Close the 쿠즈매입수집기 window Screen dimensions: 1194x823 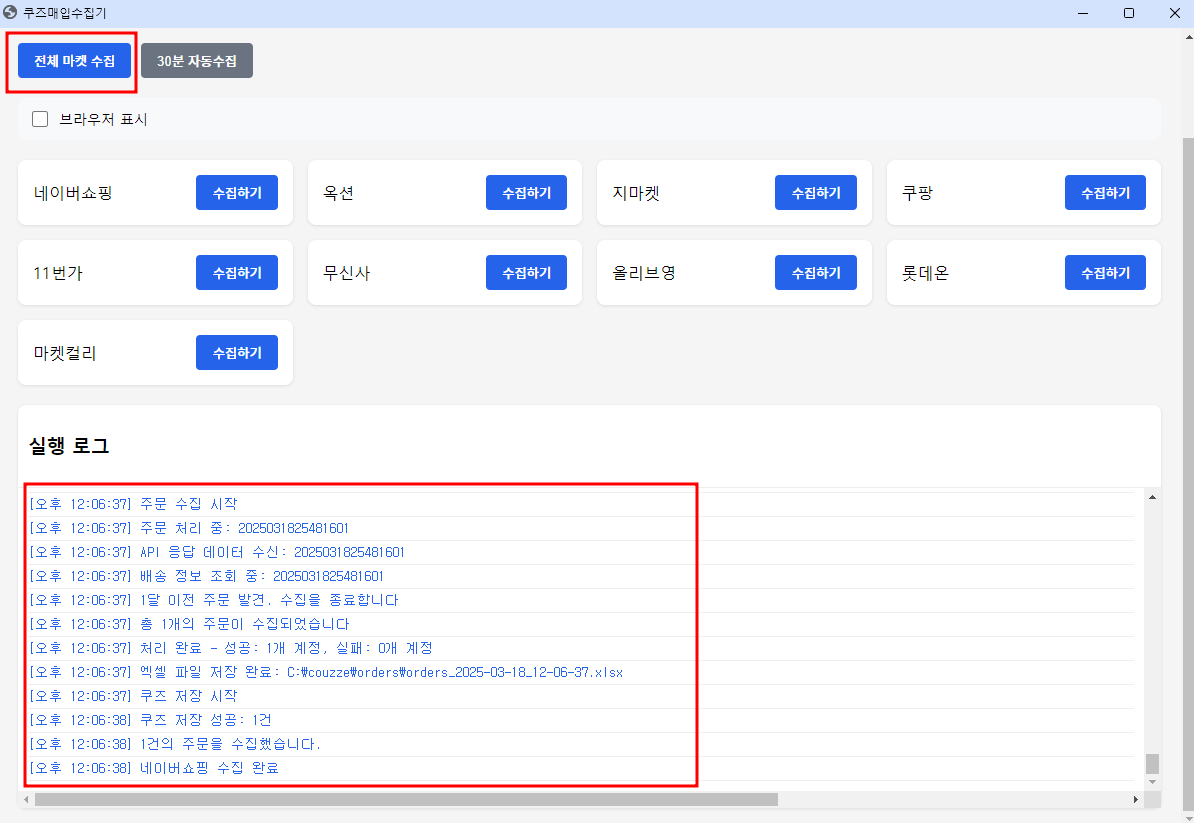1175,13
